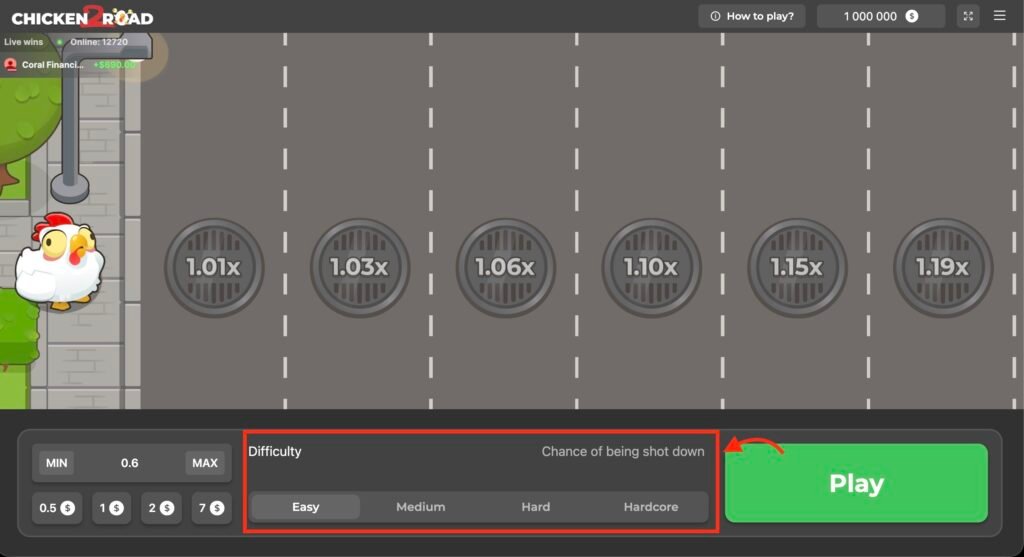Toggle fullscreen mode icon

pyautogui.click(x=968, y=16)
